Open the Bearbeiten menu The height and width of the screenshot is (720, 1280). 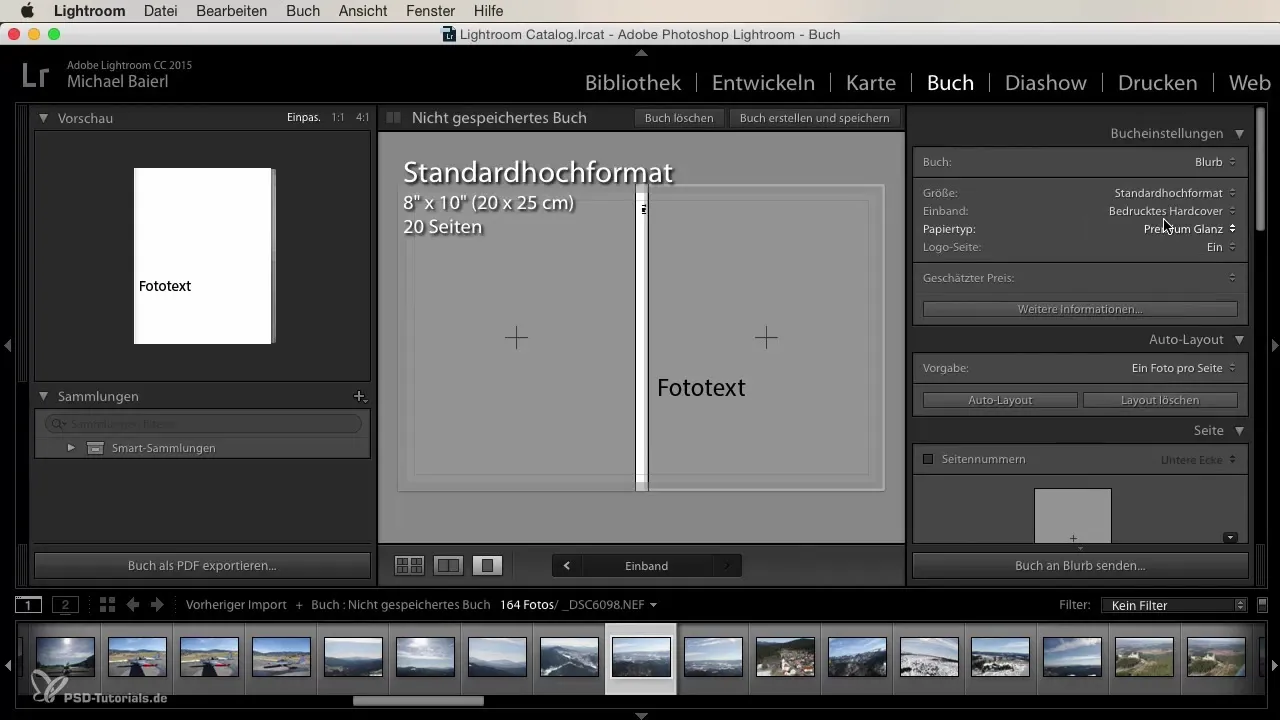(232, 11)
